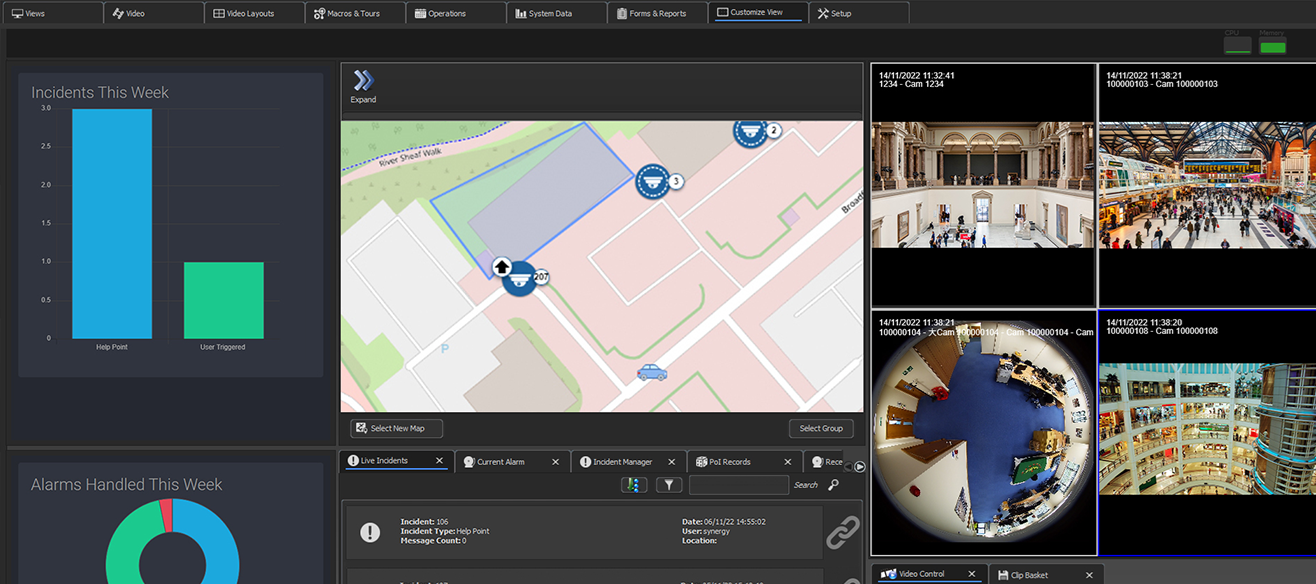Click the sort order icon button

(x=634, y=485)
